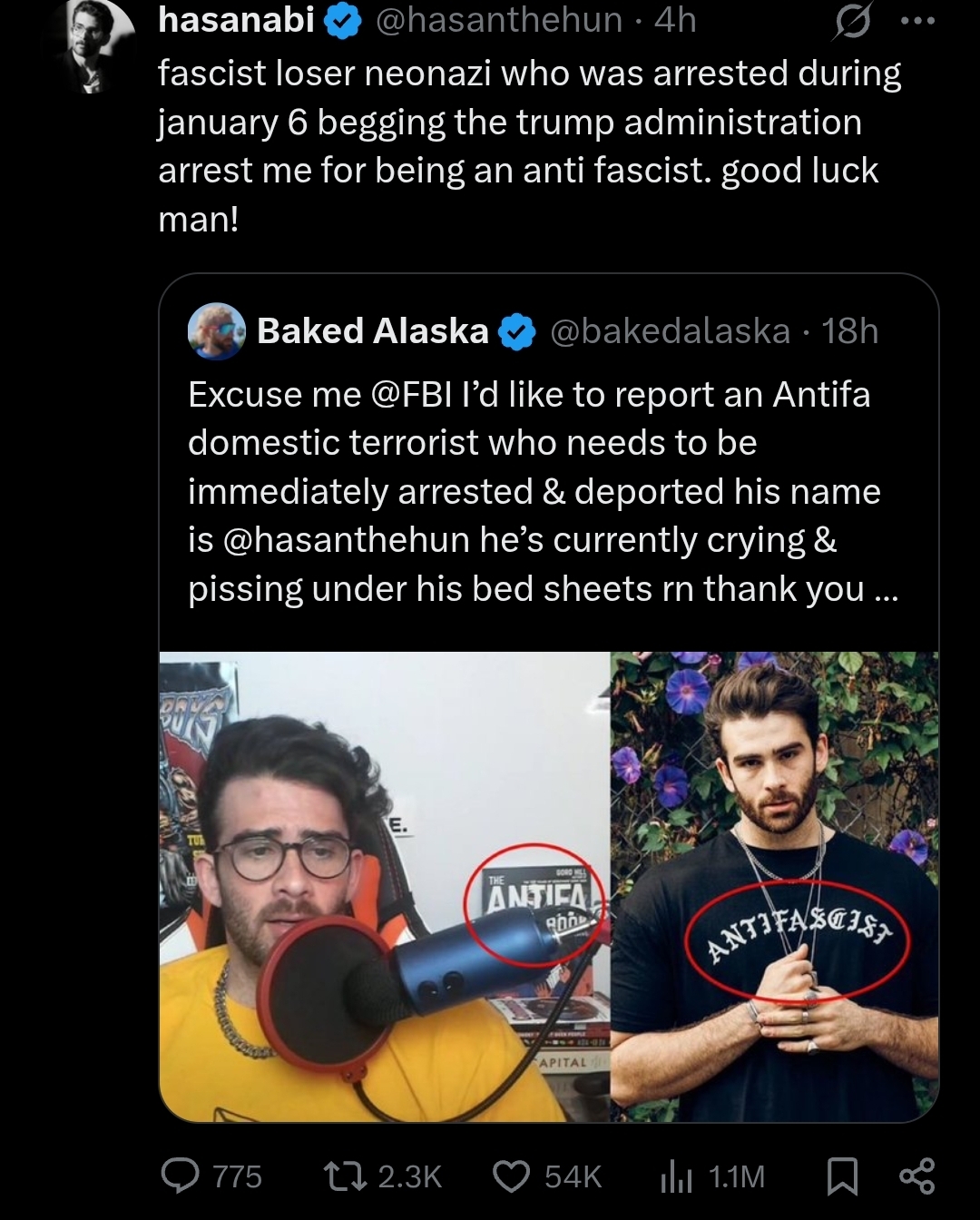Open Baked Alaska's avatar
Viewport: 980px width, 1220px height.
(217, 331)
